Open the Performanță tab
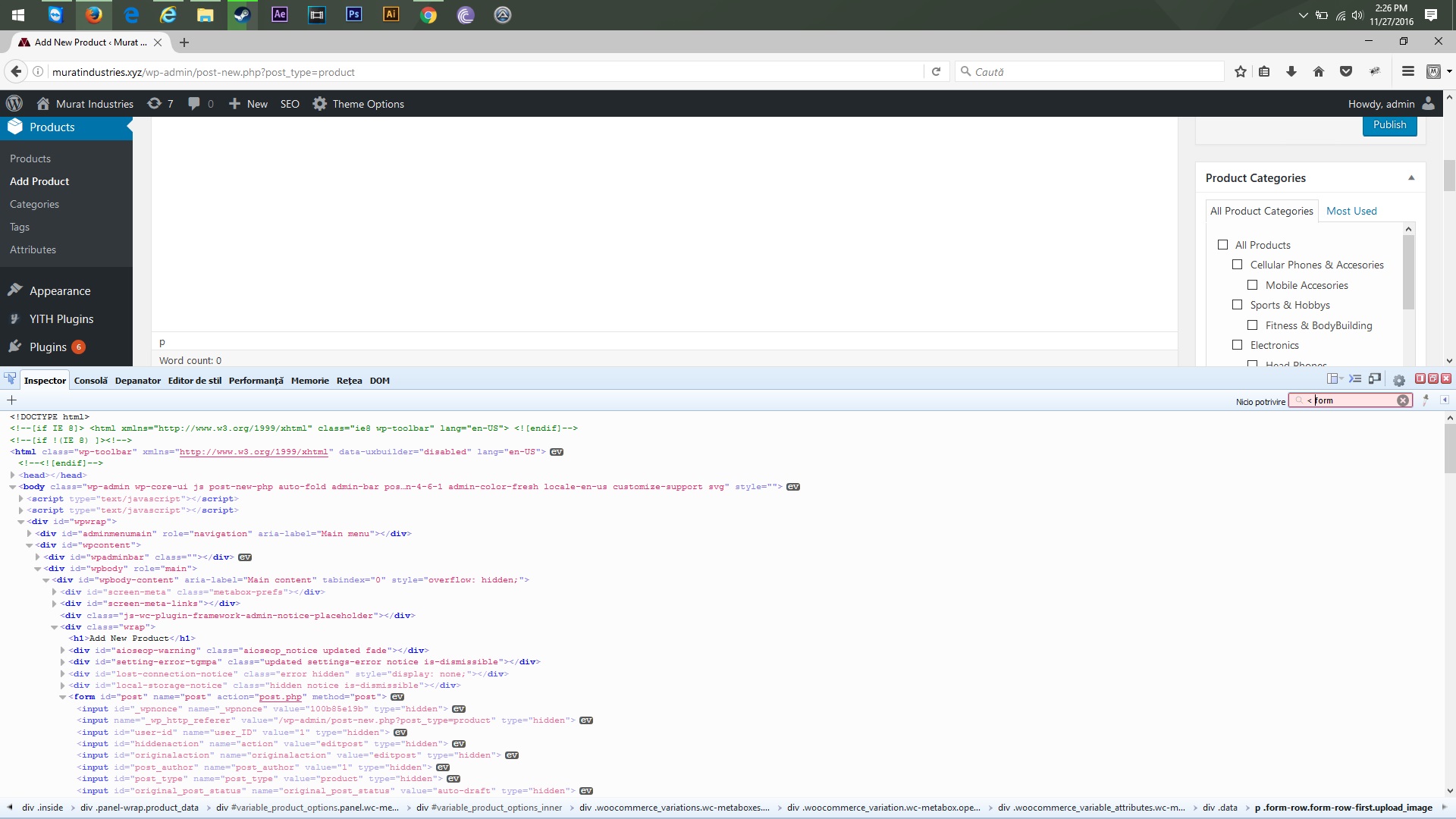 pos(256,381)
